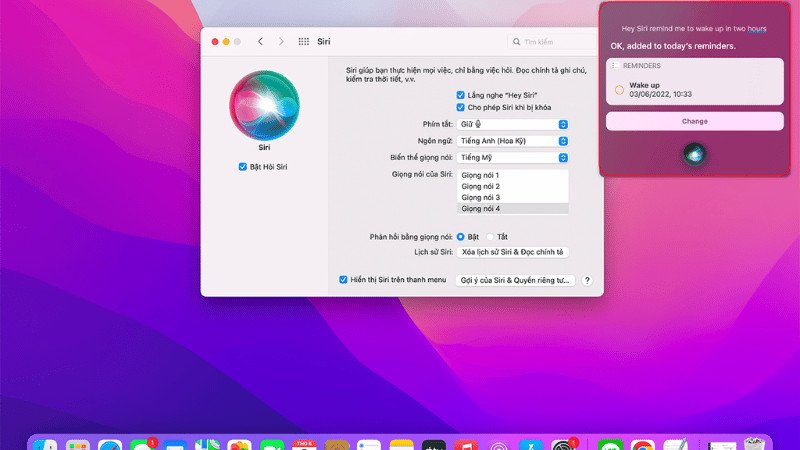Image resolution: width=800 pixels, height=450 pixels.
Task: Open Google Chrome from the Dock
Action: pyautogui.click(x=642, y=445)
